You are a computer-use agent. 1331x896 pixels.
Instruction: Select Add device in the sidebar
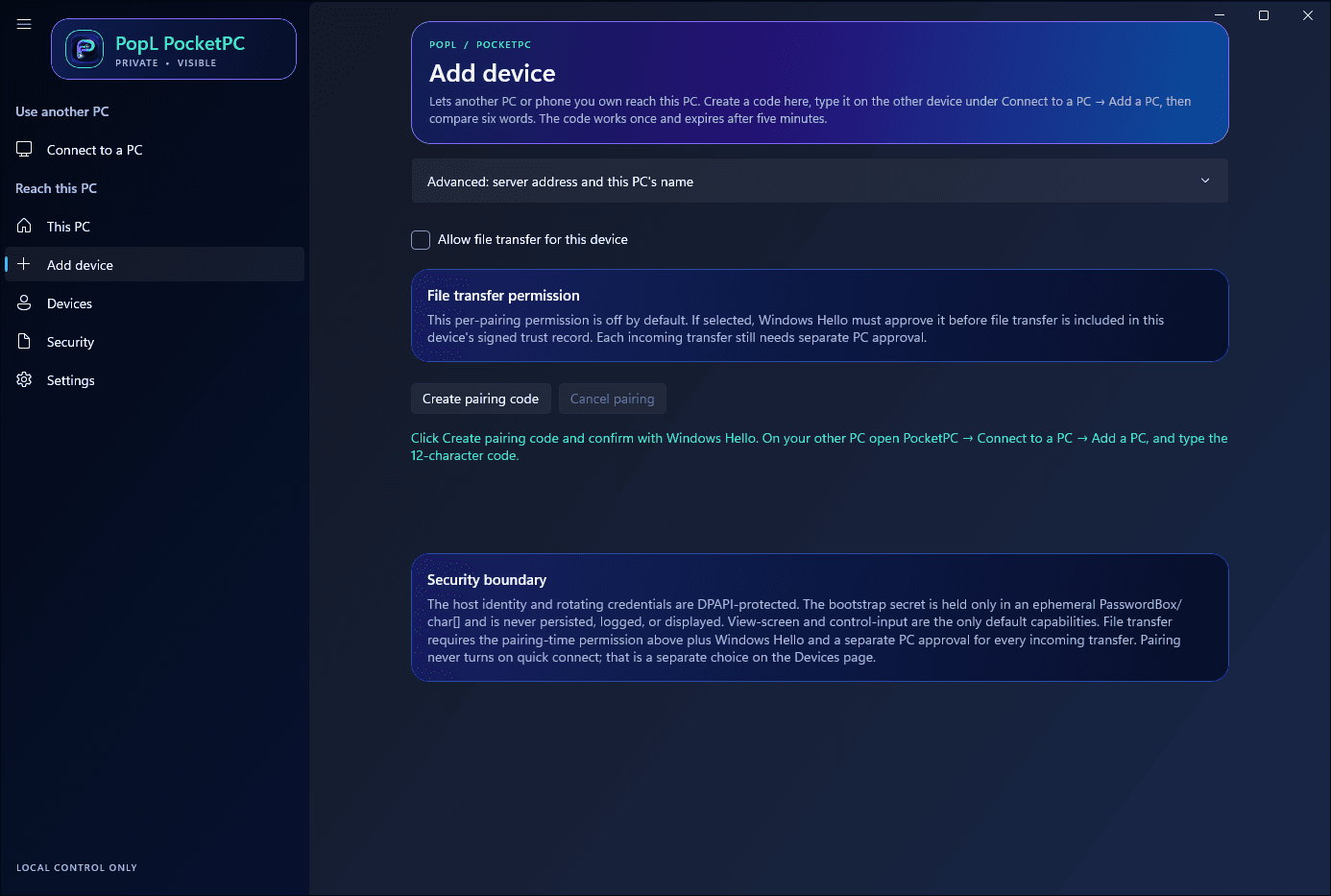155,265
